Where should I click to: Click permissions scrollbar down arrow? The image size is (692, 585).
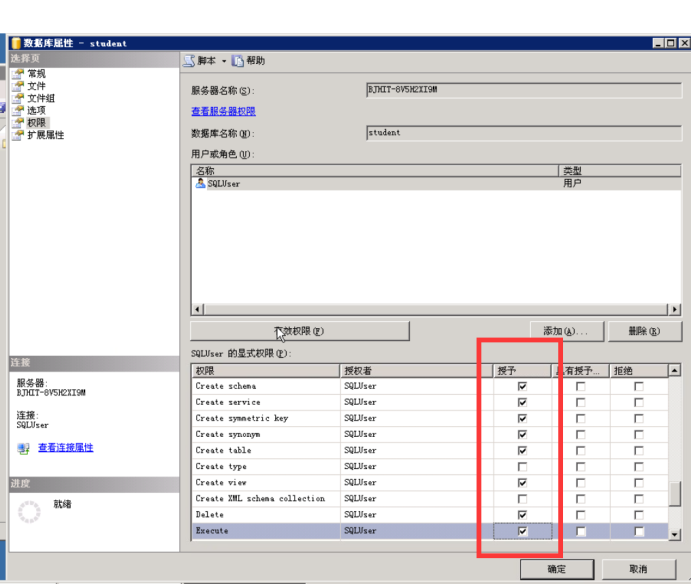[674, 534]
